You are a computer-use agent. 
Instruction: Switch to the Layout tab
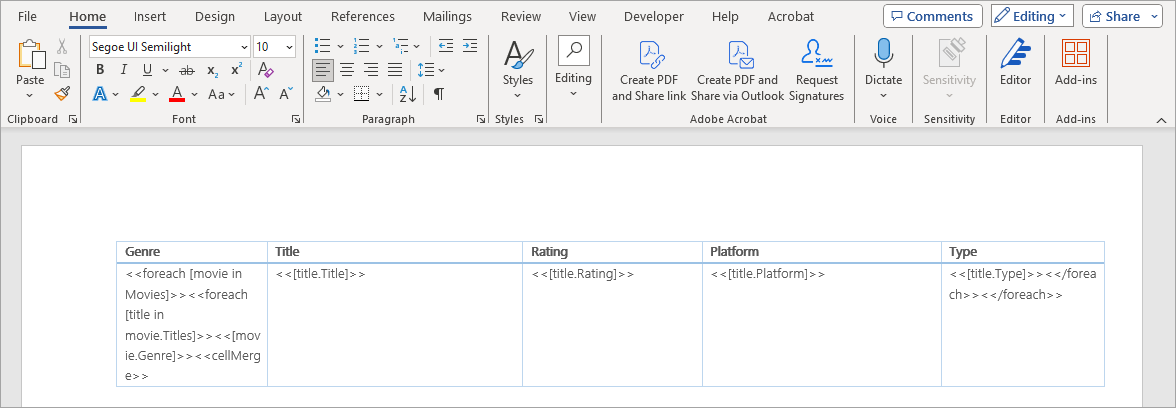click(283, 16)
